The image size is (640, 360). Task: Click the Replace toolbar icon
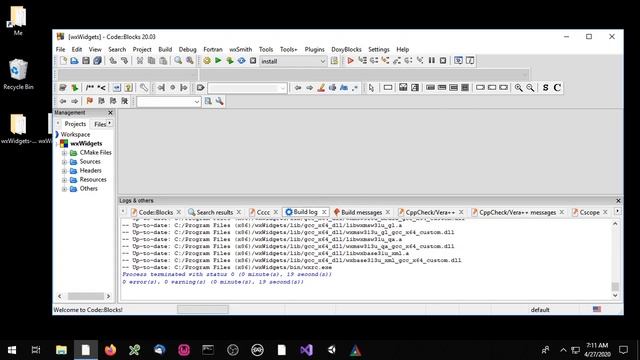click(190, 61)
